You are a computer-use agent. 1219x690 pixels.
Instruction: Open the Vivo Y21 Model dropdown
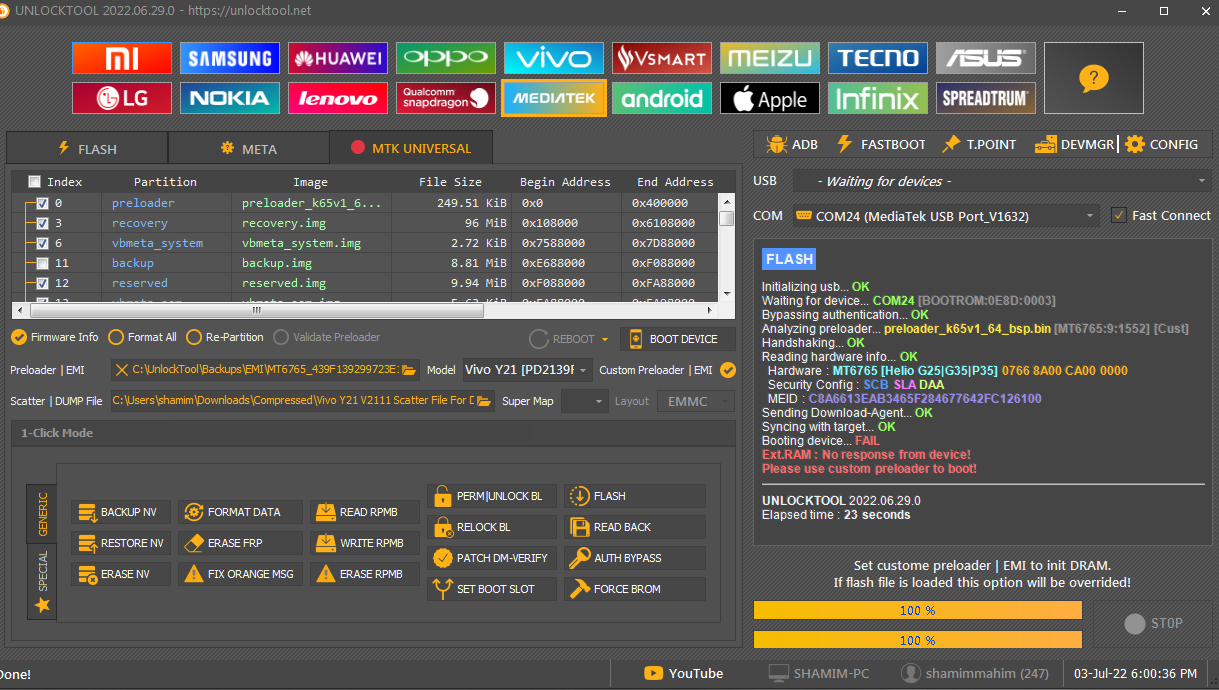[528, 370]
